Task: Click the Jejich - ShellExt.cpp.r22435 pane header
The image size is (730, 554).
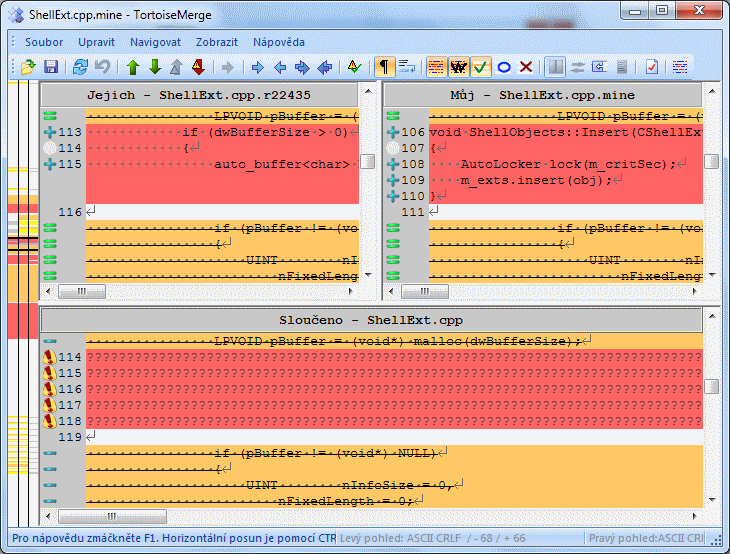Action: point(199,95)
